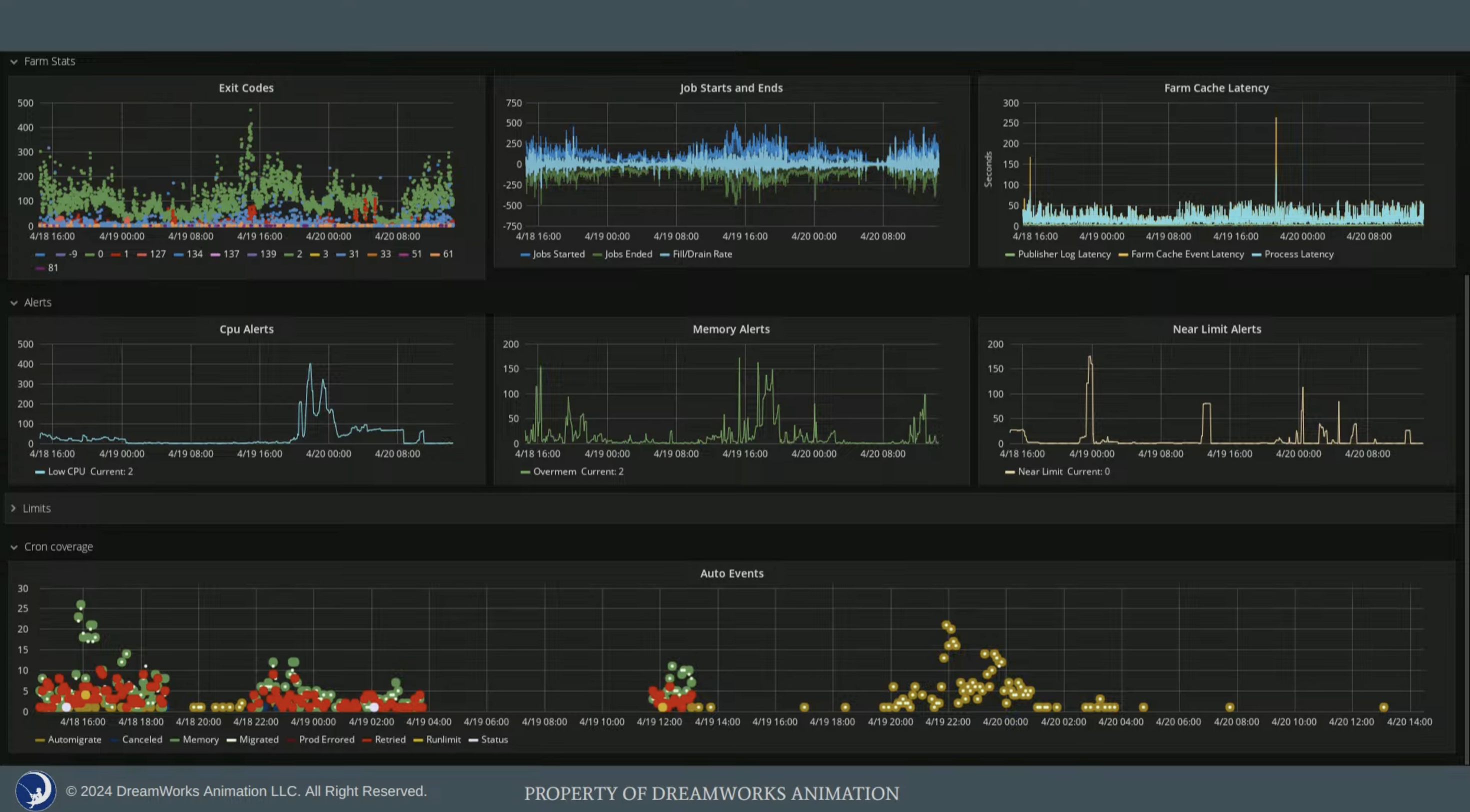Click the 'Seconds' axis label in Farm Cache Latency
The height and width of the screenshot is (812, 1470).
point(988,169)
